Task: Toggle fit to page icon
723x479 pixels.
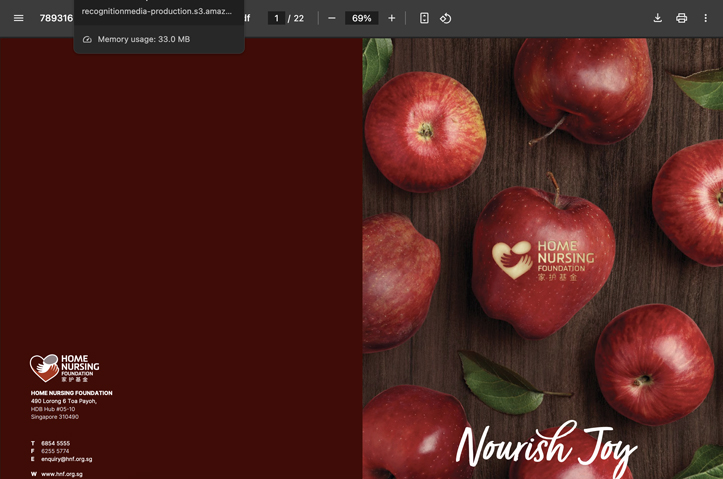Action: (424, 18)
